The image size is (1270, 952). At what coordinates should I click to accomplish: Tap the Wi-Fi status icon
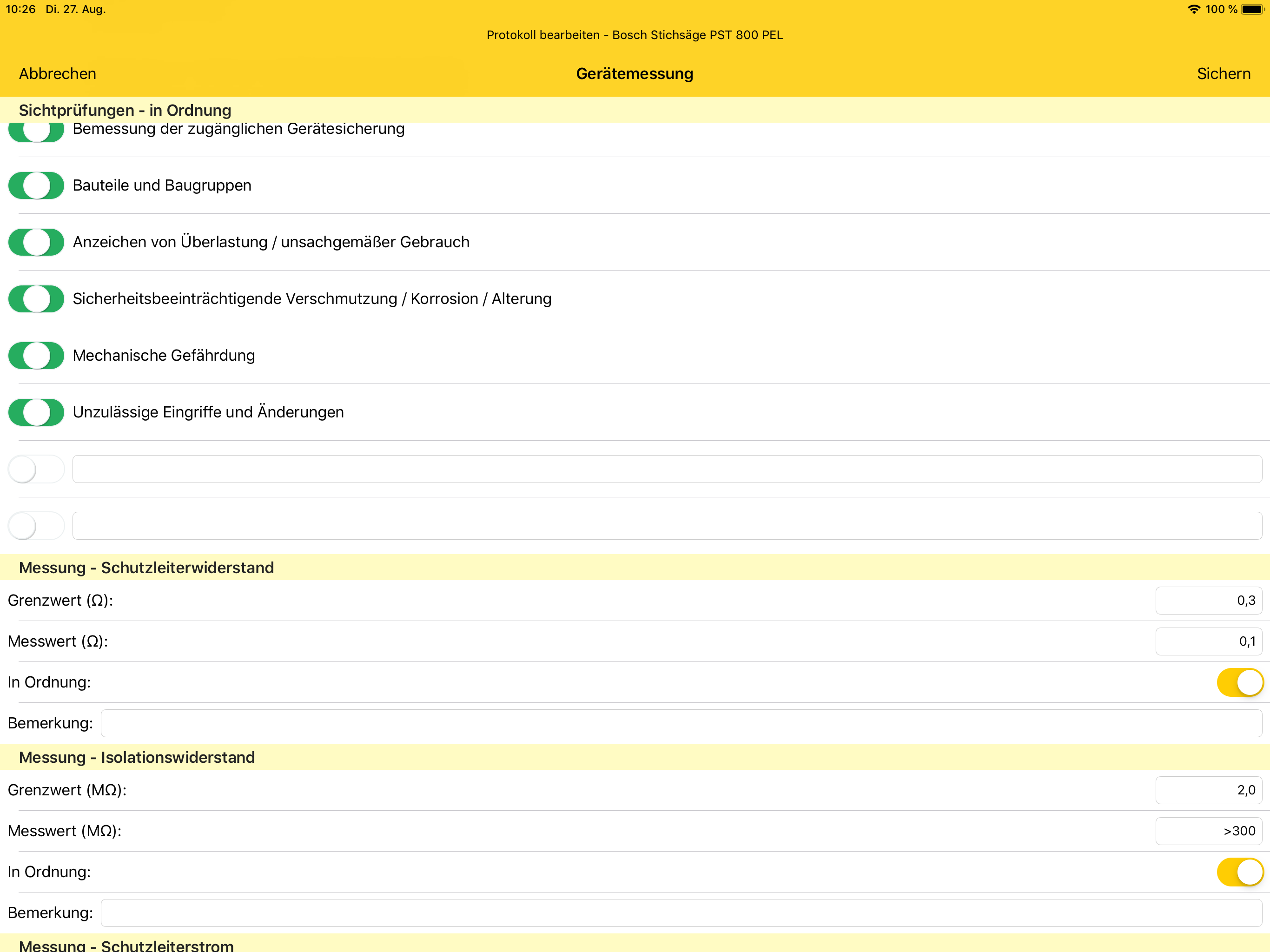pyautogui.click(x=1194, y=9)
